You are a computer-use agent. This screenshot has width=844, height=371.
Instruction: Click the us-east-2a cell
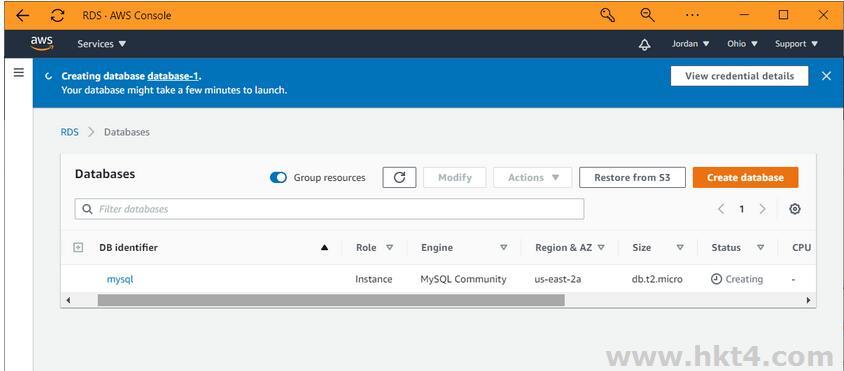(558, 279)
